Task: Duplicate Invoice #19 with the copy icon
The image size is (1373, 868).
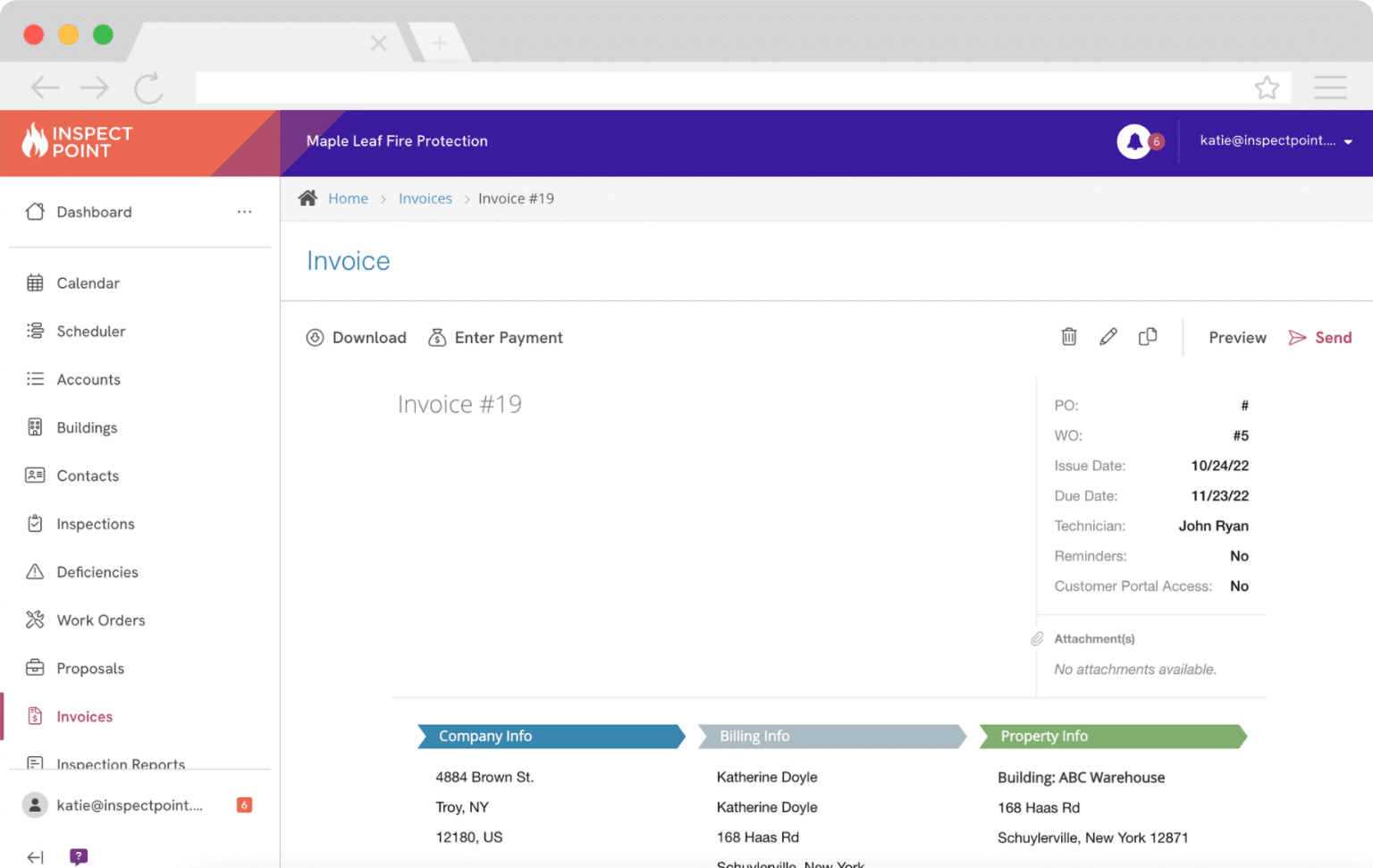Action: [x=1148, y=337]
